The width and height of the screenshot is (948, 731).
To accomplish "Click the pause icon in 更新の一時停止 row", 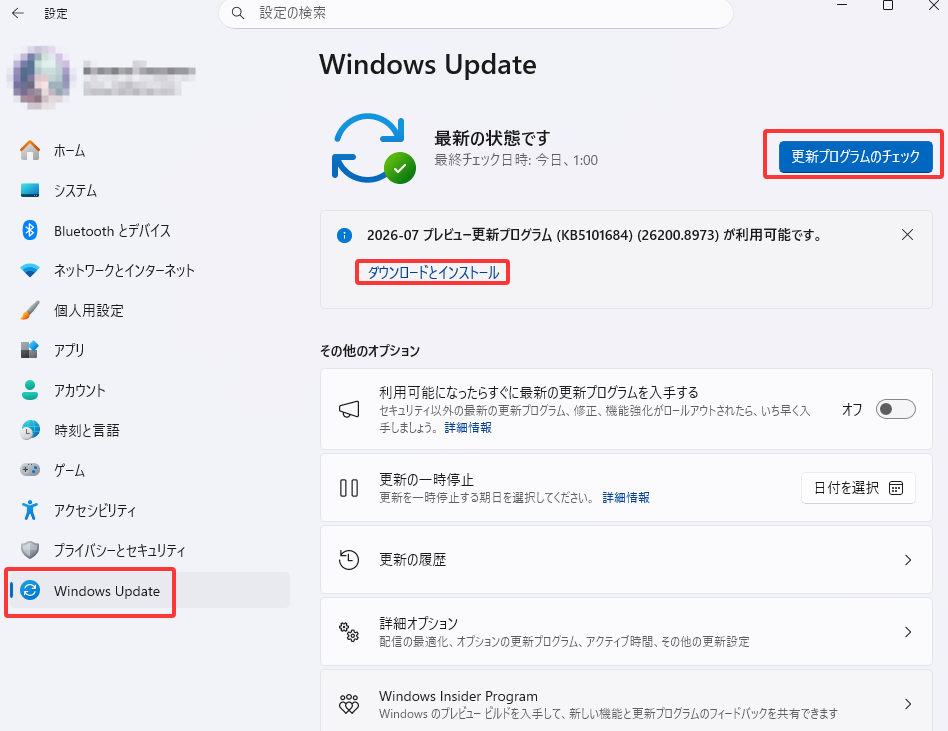I will [349, 488].
